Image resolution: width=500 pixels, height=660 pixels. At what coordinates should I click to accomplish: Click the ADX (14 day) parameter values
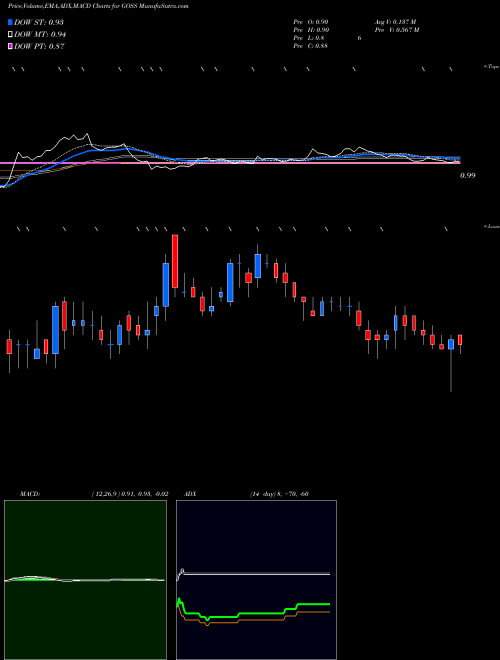(279, 494)
